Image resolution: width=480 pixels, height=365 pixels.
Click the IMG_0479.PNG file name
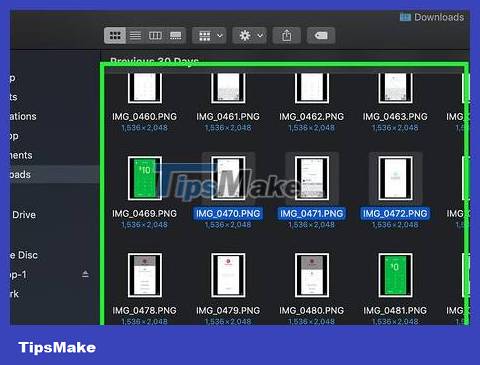point(228,311)
